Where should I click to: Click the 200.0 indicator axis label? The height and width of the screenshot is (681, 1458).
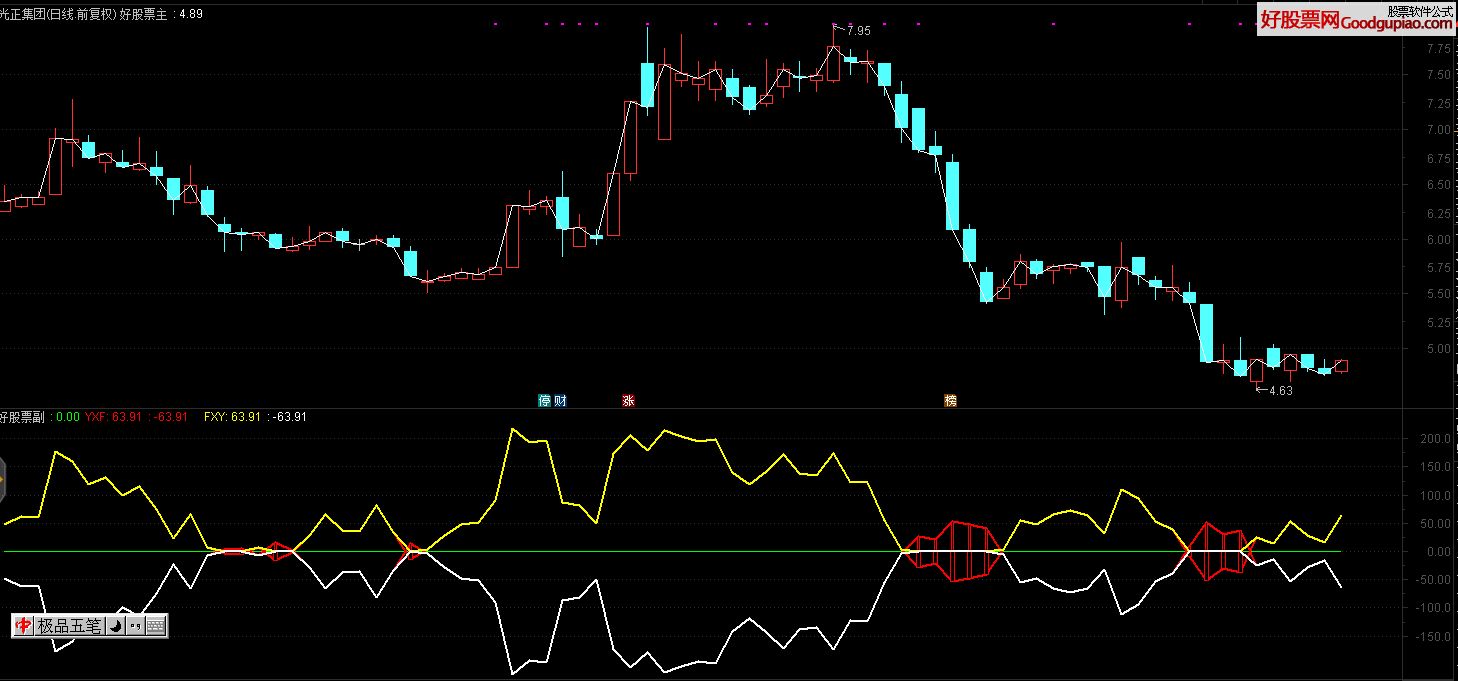point(1435,439)
